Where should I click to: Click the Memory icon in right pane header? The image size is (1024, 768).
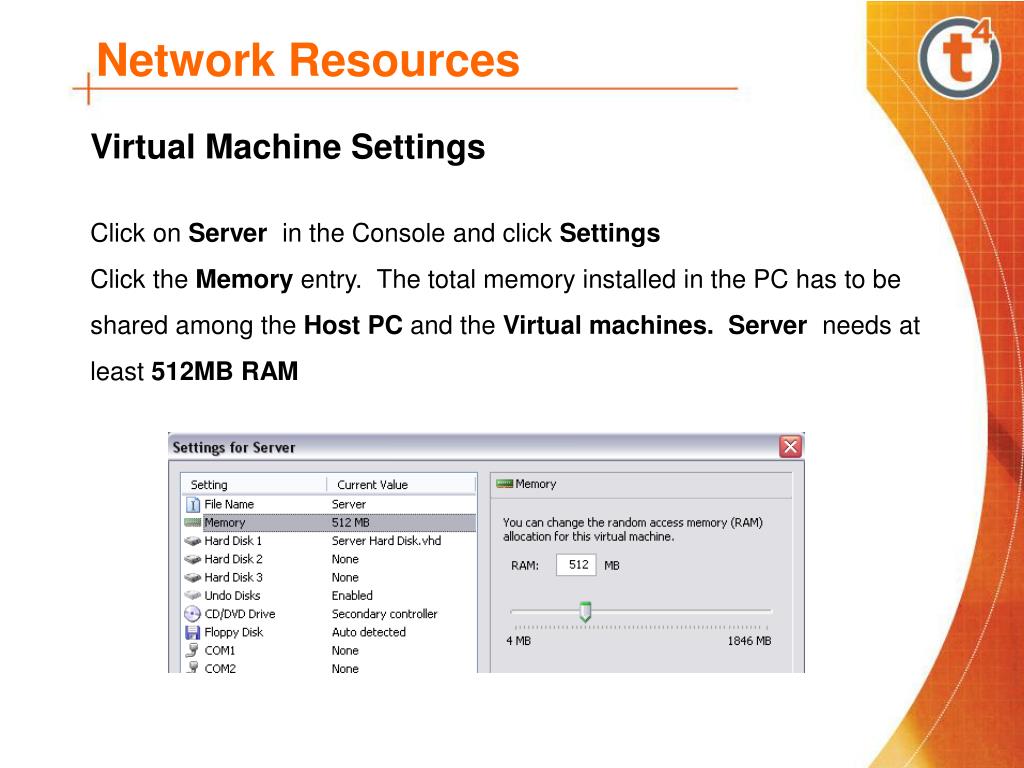coord(505,484)
